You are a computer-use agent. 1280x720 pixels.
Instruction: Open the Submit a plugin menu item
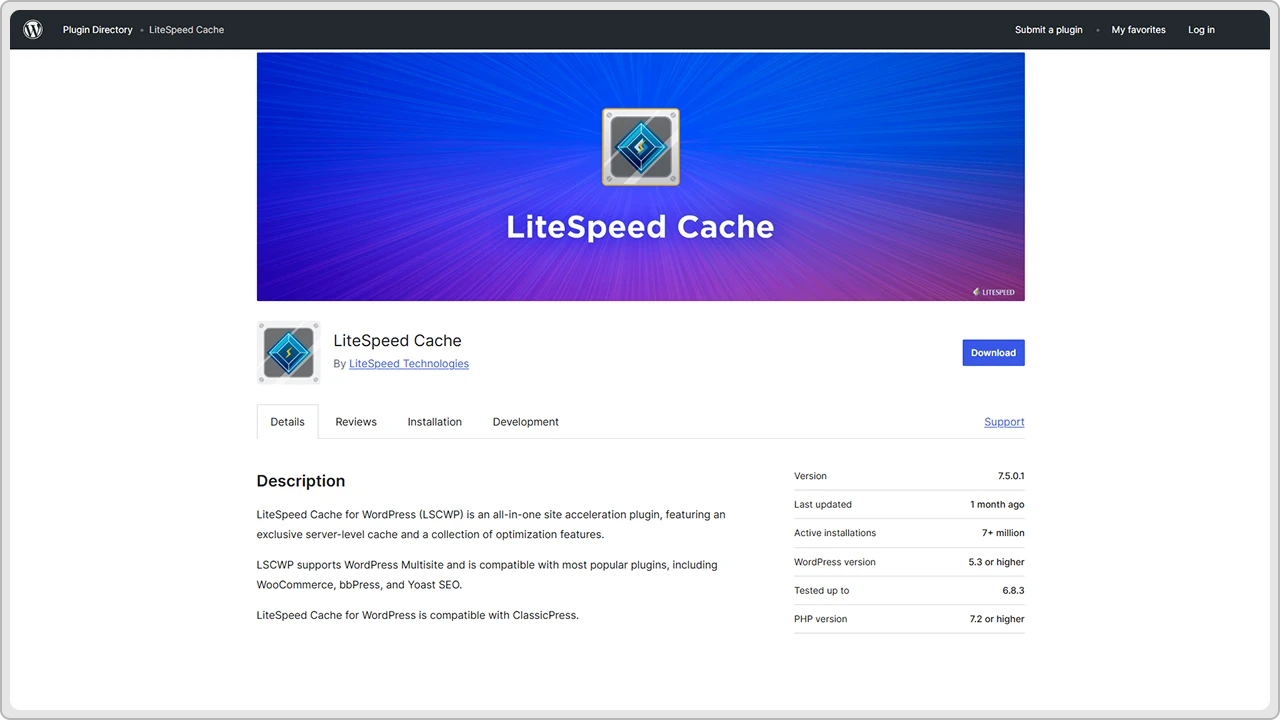pyautogui.click(x=1048, y=29)
